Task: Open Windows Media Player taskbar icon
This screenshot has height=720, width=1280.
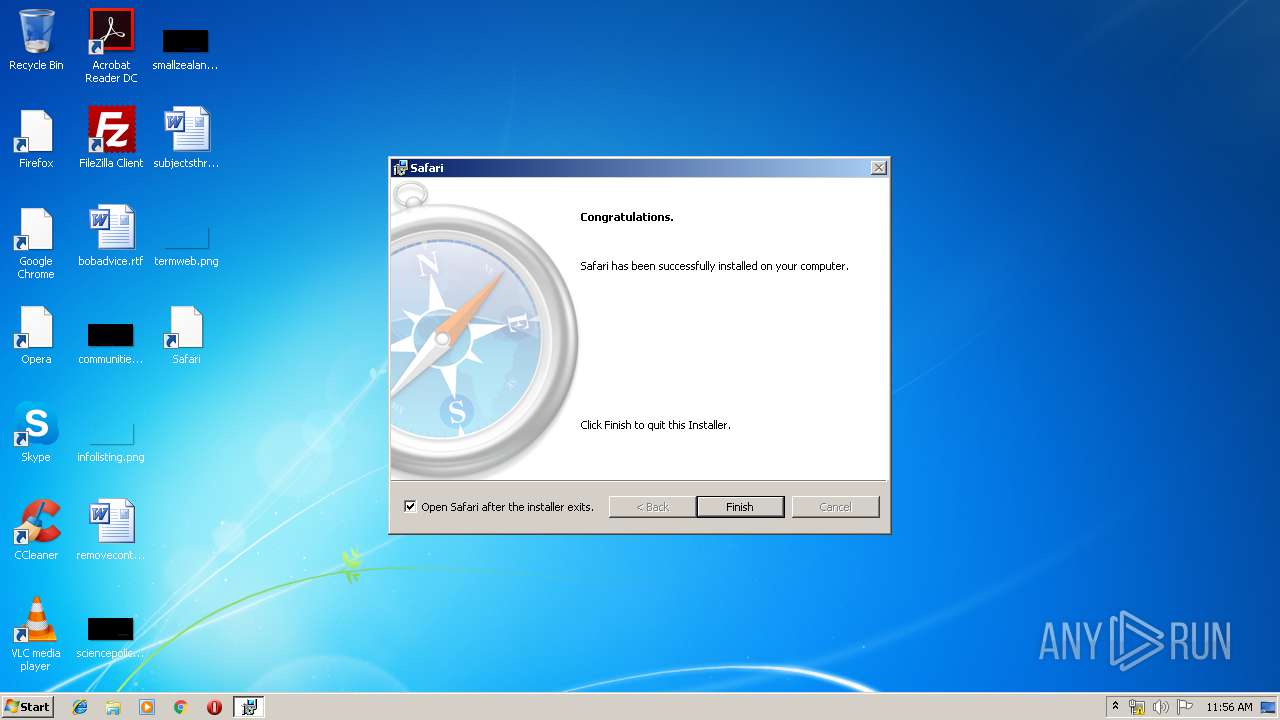Action: (147, 707)
